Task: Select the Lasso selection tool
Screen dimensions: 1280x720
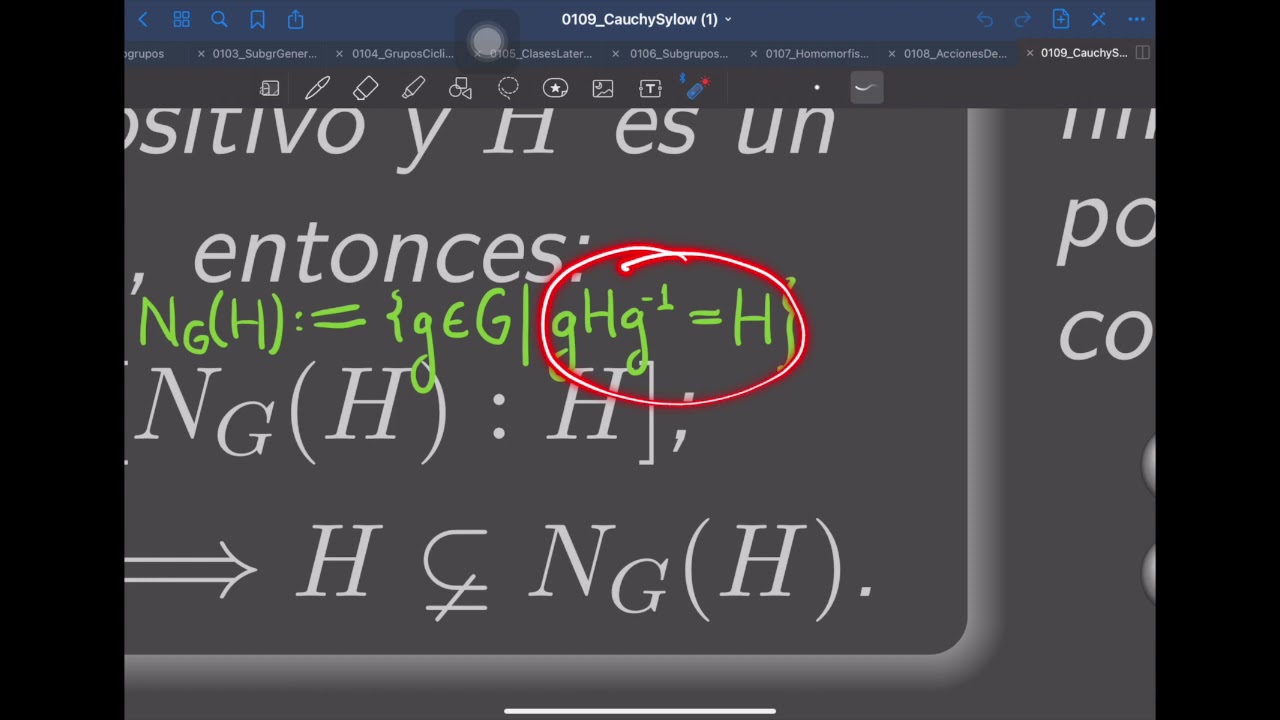Action: click(x=508, y=88)
